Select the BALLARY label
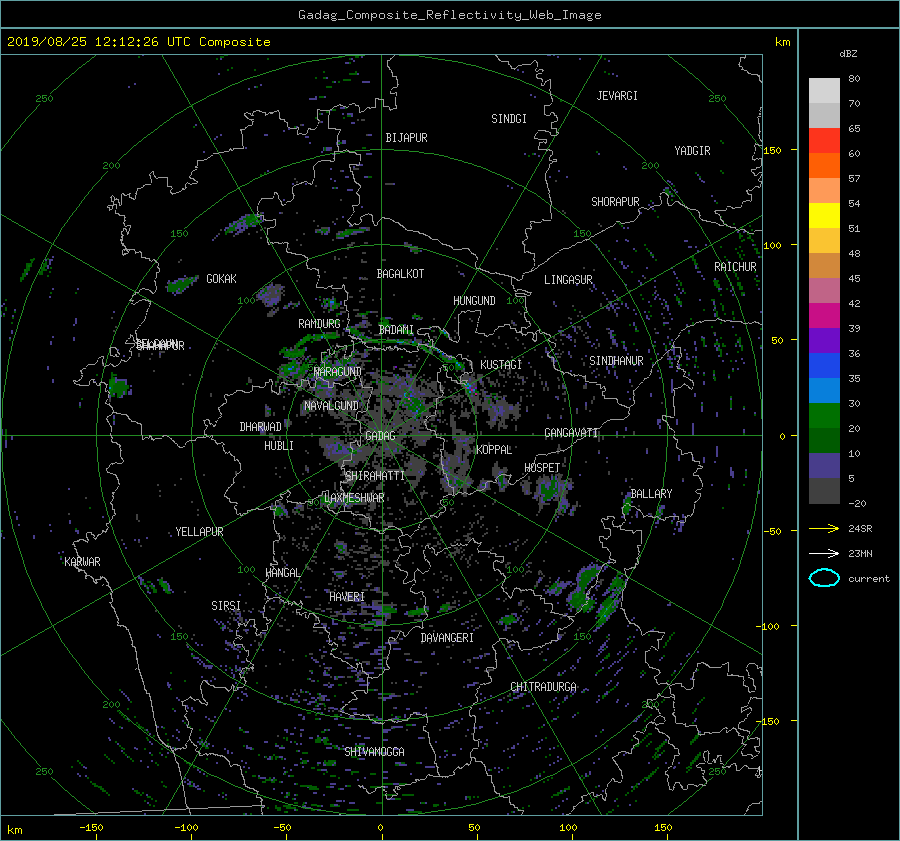 (x=651, y=494)
